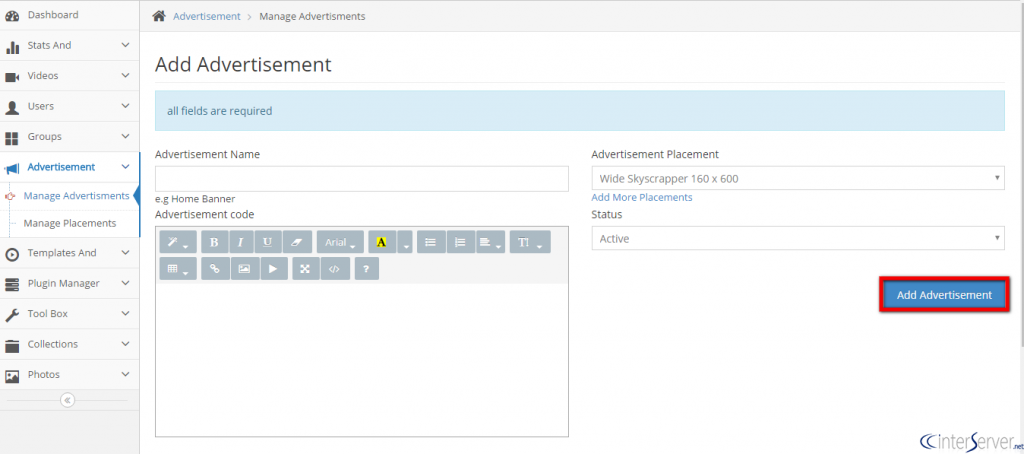1024x454 pixels.
Task: Insert an ordered numbered list
Action: (460, 242)
